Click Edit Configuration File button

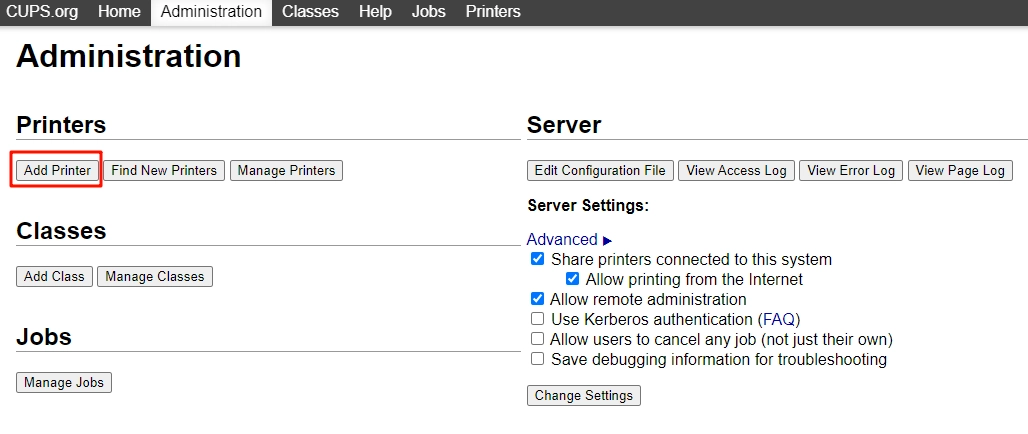600,171
